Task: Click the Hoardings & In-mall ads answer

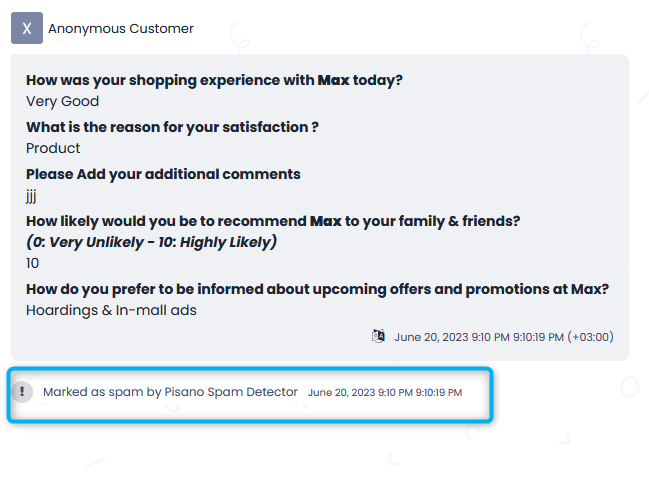Action: pos(111,310)
